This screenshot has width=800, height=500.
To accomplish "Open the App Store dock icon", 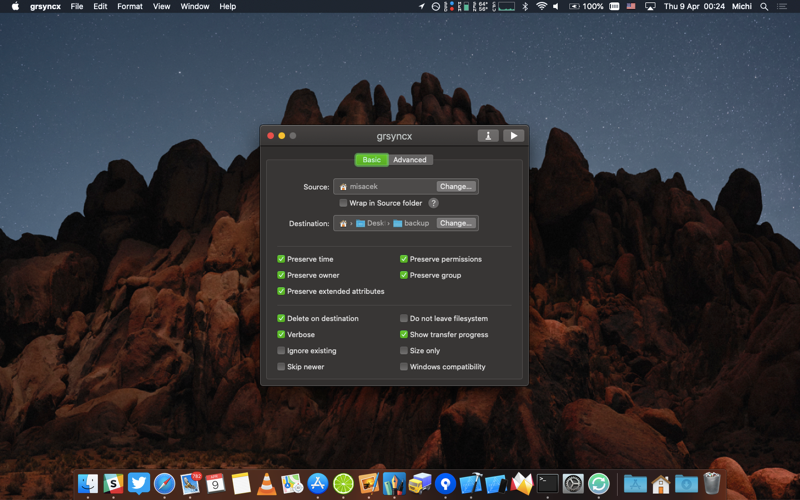I will point(318,484).
